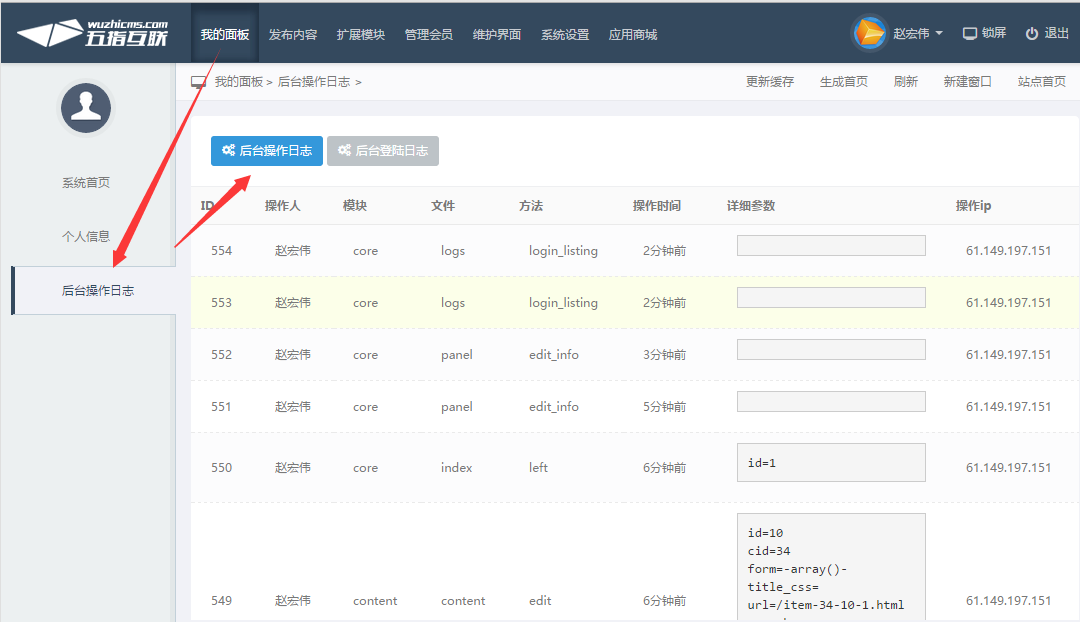Click ID 552 cell
This screenshot has width=1080, height=622.
(221, 355)
